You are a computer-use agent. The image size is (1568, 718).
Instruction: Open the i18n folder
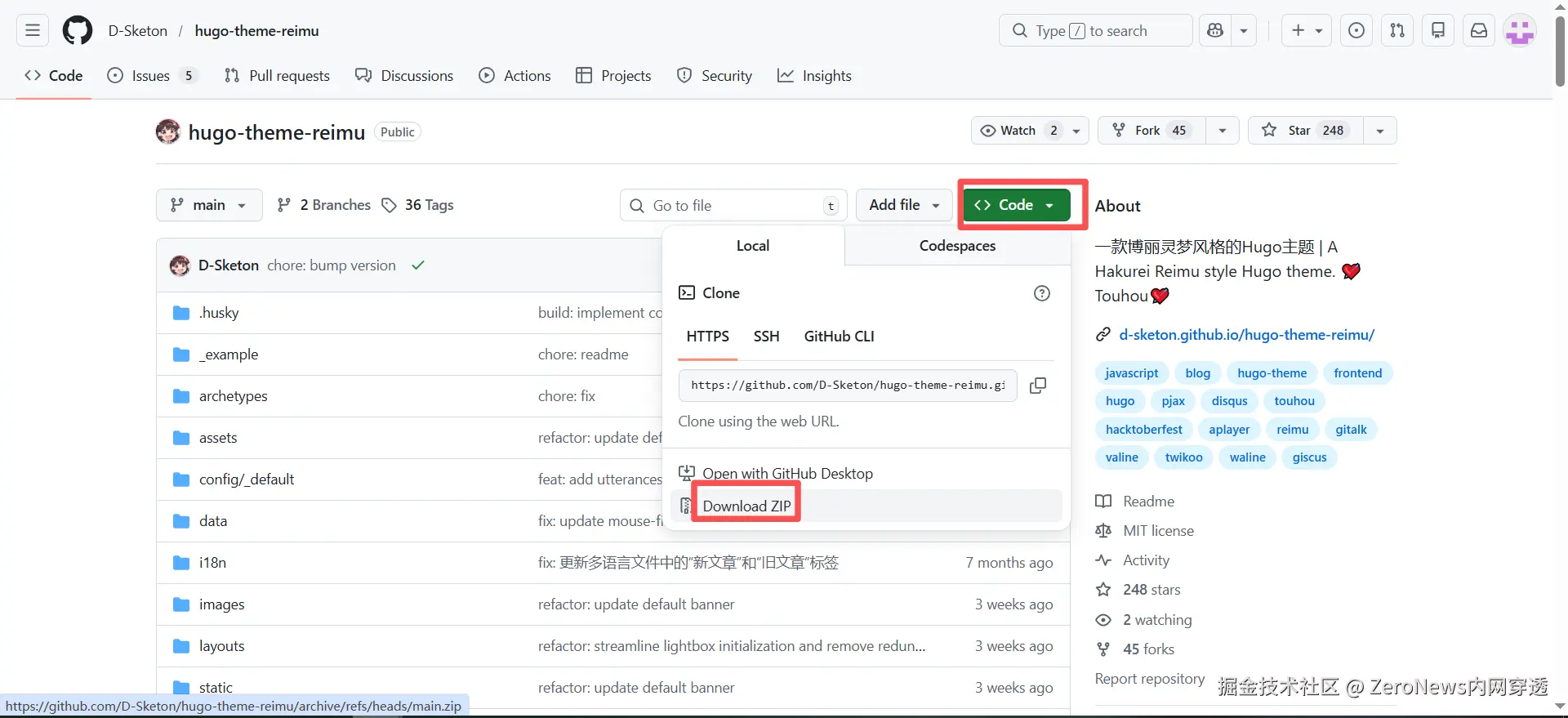point(212,563)
